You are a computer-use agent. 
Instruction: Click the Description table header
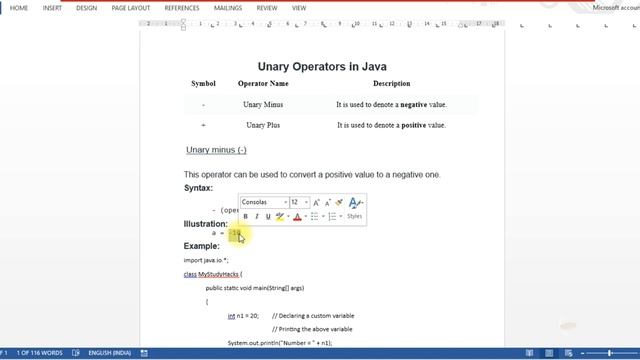click(392, 83)
